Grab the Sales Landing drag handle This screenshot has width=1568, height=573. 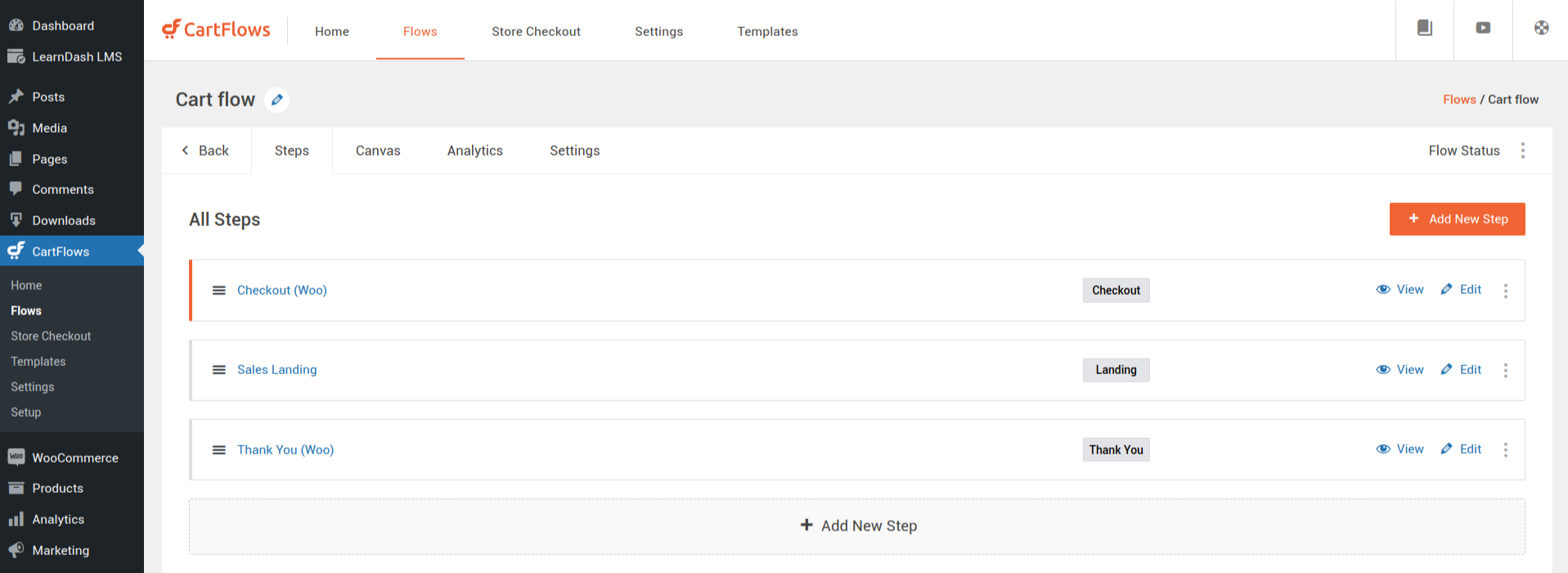click(219, 370)
